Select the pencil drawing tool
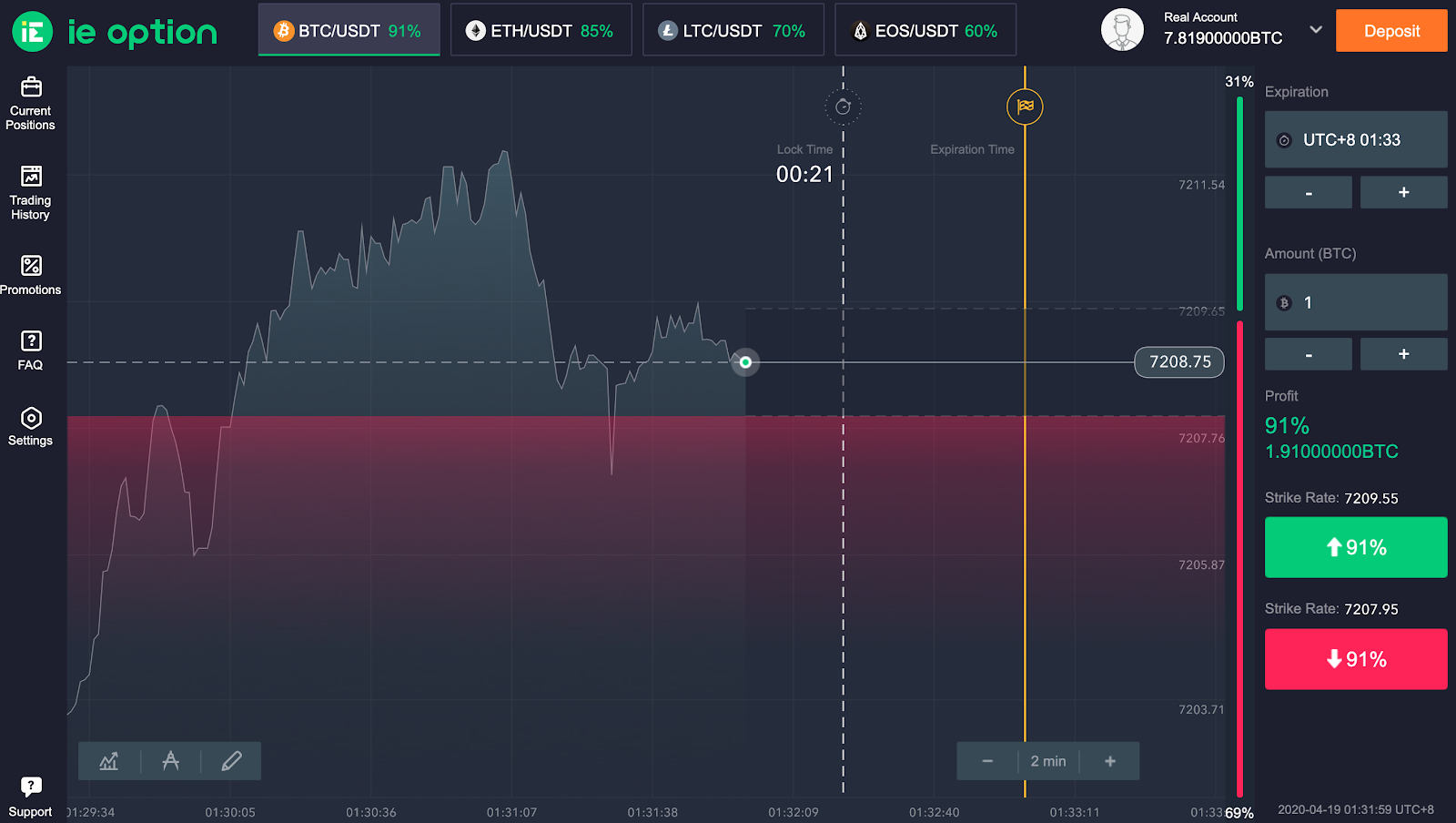 231,761
